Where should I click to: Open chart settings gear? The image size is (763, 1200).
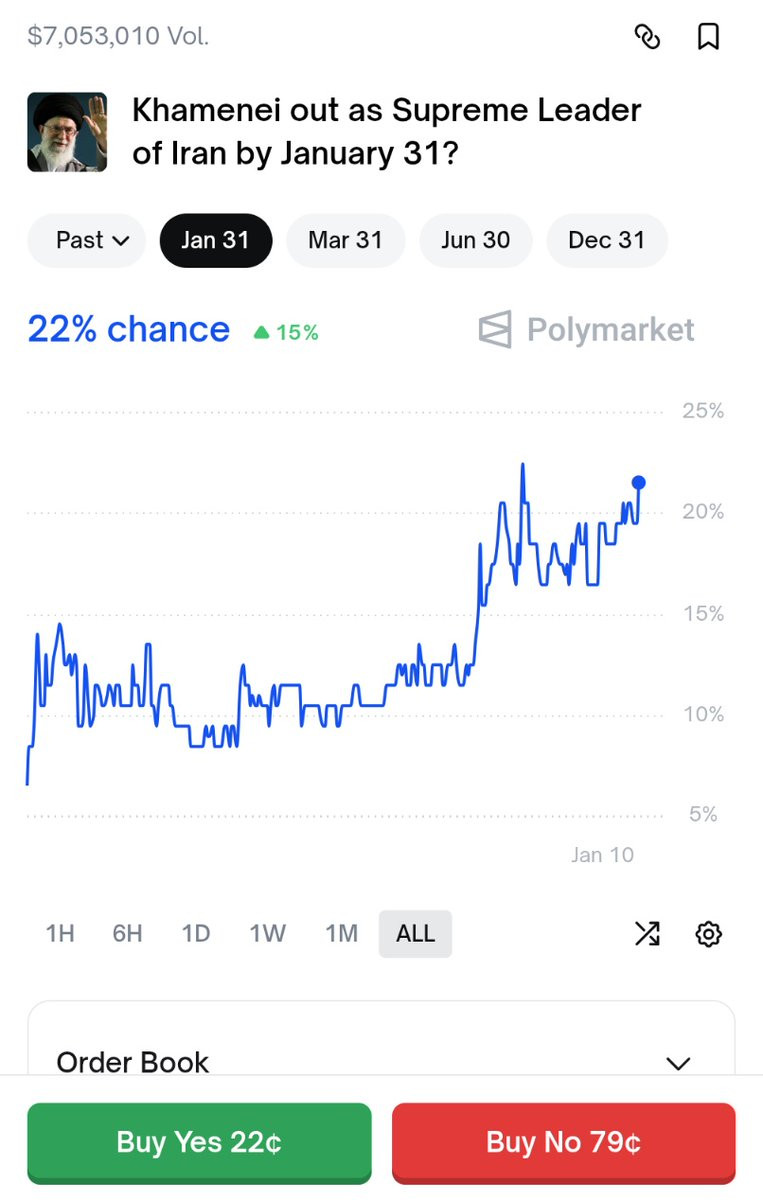coord(708,934)
